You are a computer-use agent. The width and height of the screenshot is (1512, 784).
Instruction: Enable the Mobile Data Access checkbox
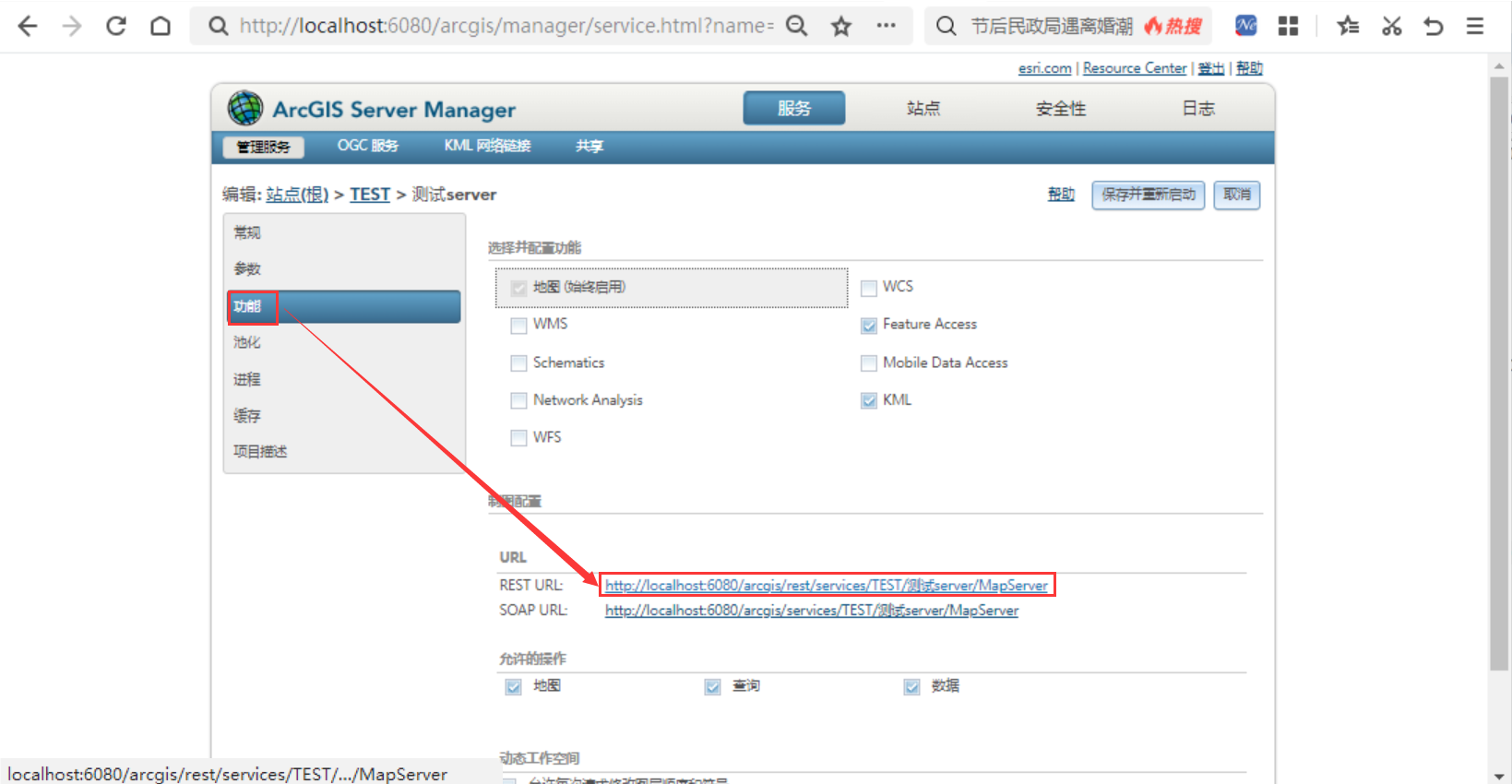pyautogui.click(x=868, y=363)
